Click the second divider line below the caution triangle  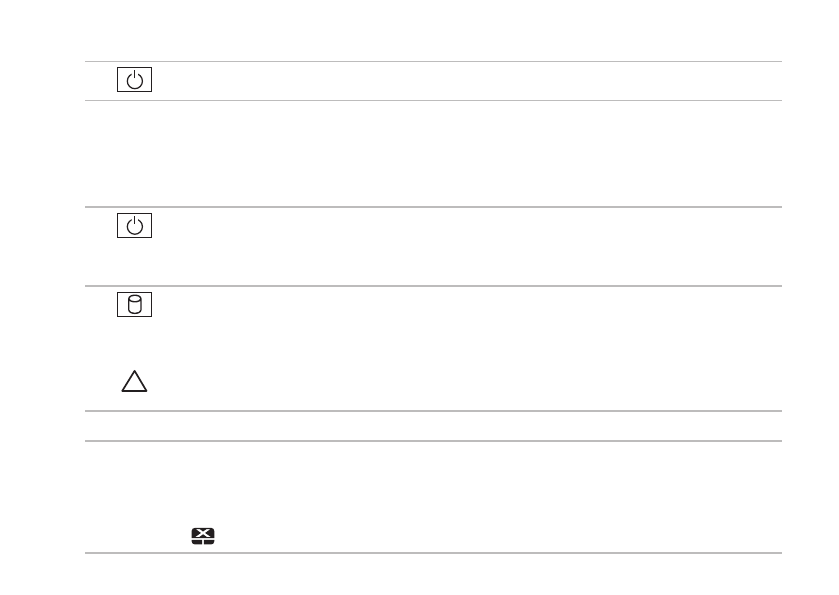coord(430,441)
